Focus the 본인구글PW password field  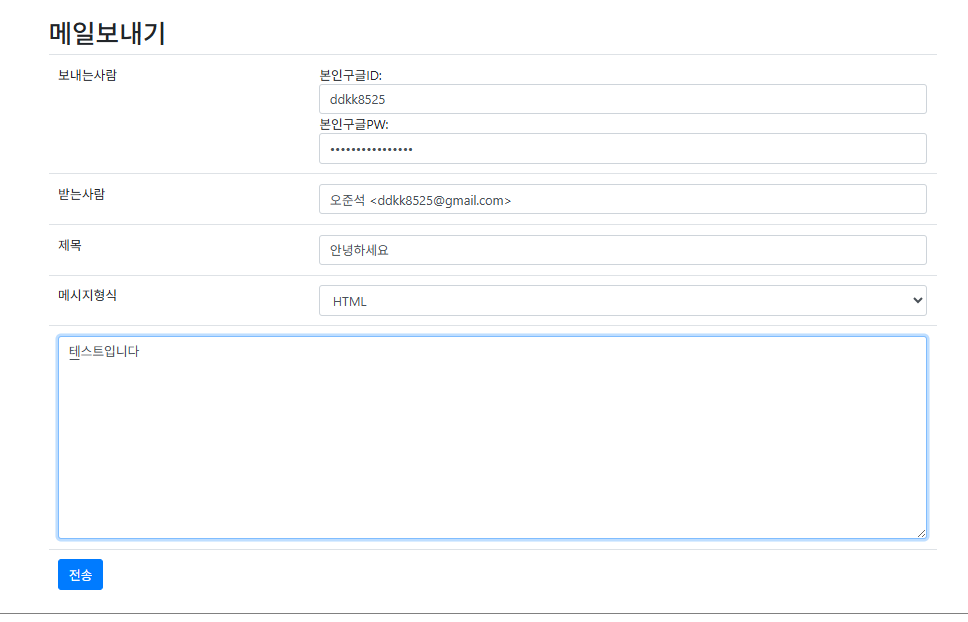click(x=622, y=149)
